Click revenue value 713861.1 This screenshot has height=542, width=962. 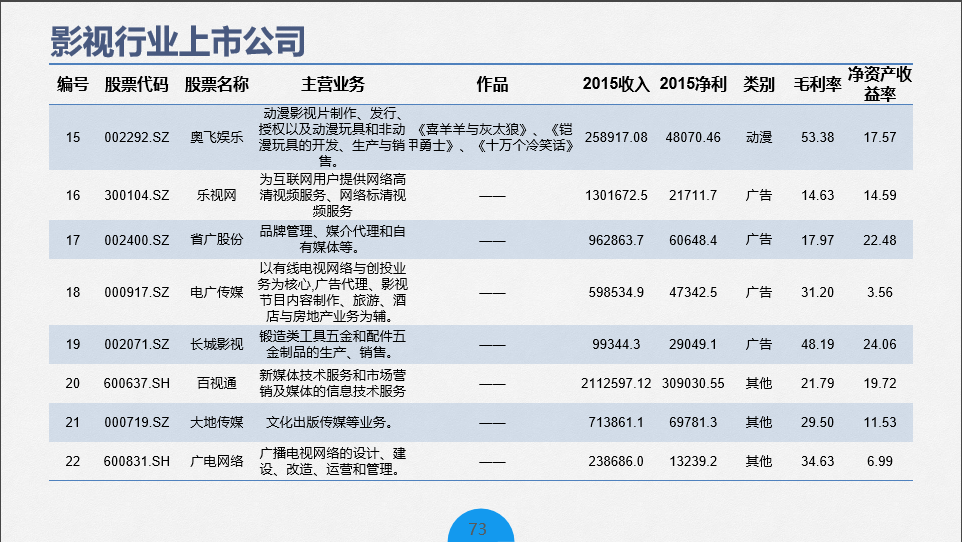[x=616, y=422]
